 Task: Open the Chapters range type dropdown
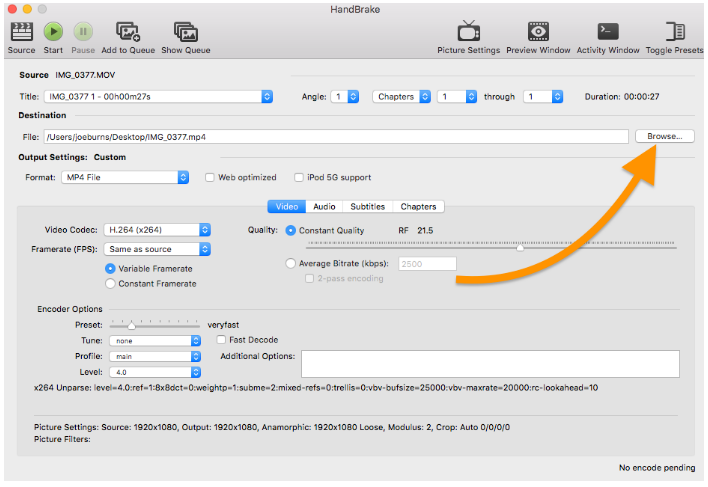click(401, 97)
